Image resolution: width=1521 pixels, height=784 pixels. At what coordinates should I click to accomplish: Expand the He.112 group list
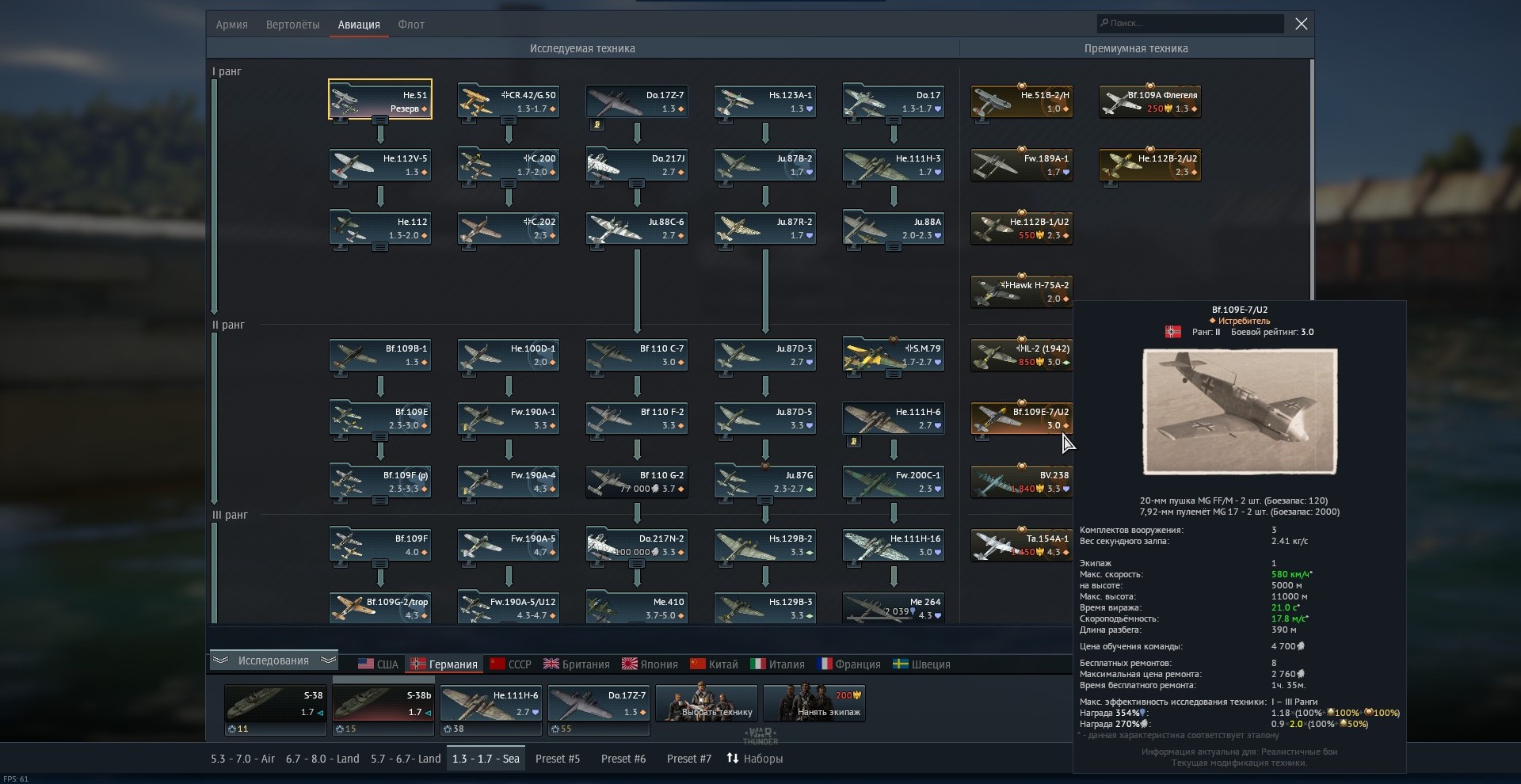coord(380,247)
